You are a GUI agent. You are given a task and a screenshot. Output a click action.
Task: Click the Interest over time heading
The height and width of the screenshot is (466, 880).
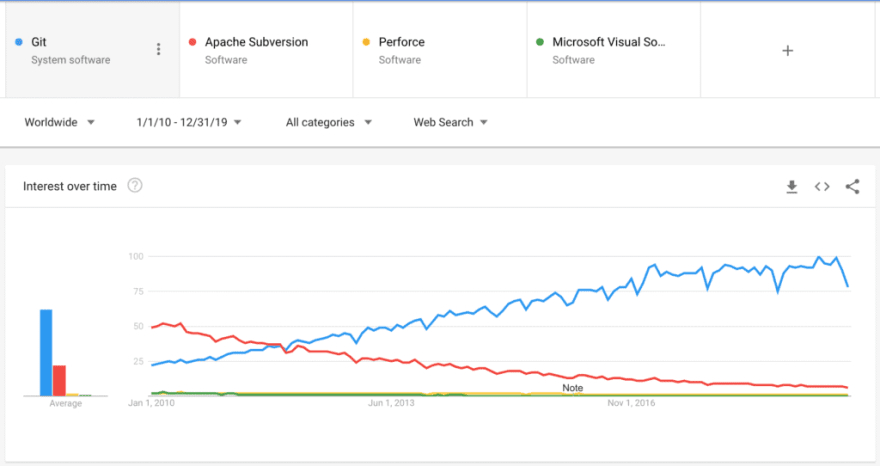pyautogui.click(x=70, y=186)
